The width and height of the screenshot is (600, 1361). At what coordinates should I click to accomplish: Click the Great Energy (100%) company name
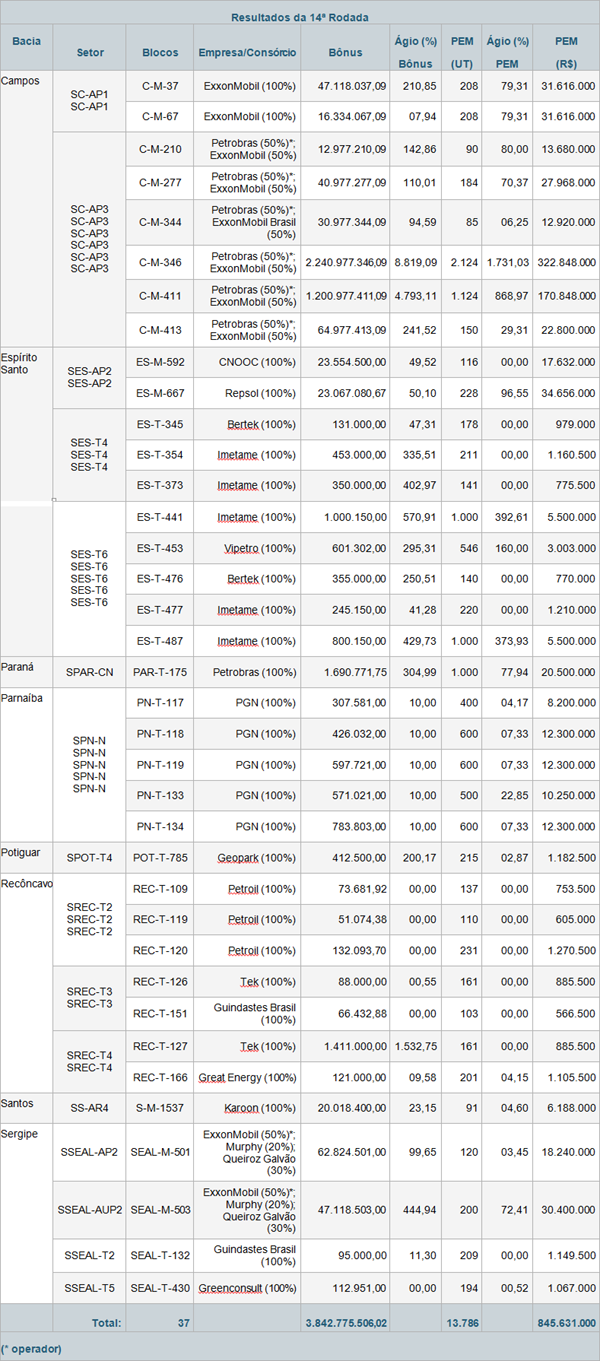[247, 1077]
